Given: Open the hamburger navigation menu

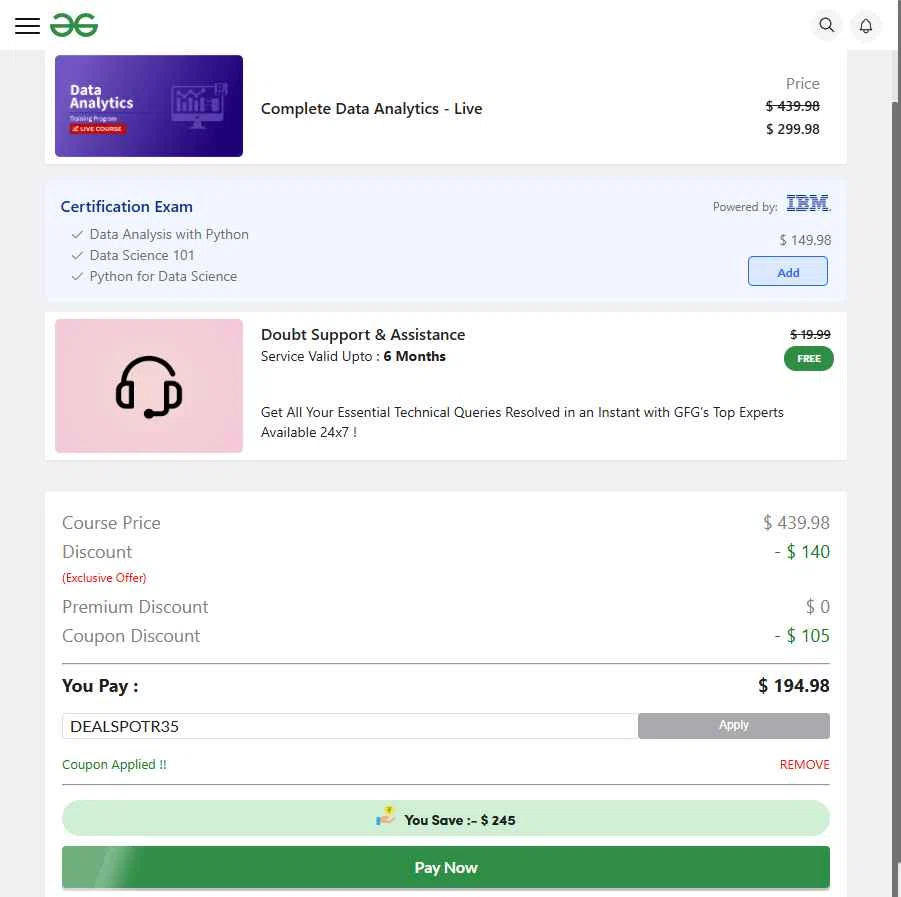Looking at the screenshot, I should click(27, 26).
